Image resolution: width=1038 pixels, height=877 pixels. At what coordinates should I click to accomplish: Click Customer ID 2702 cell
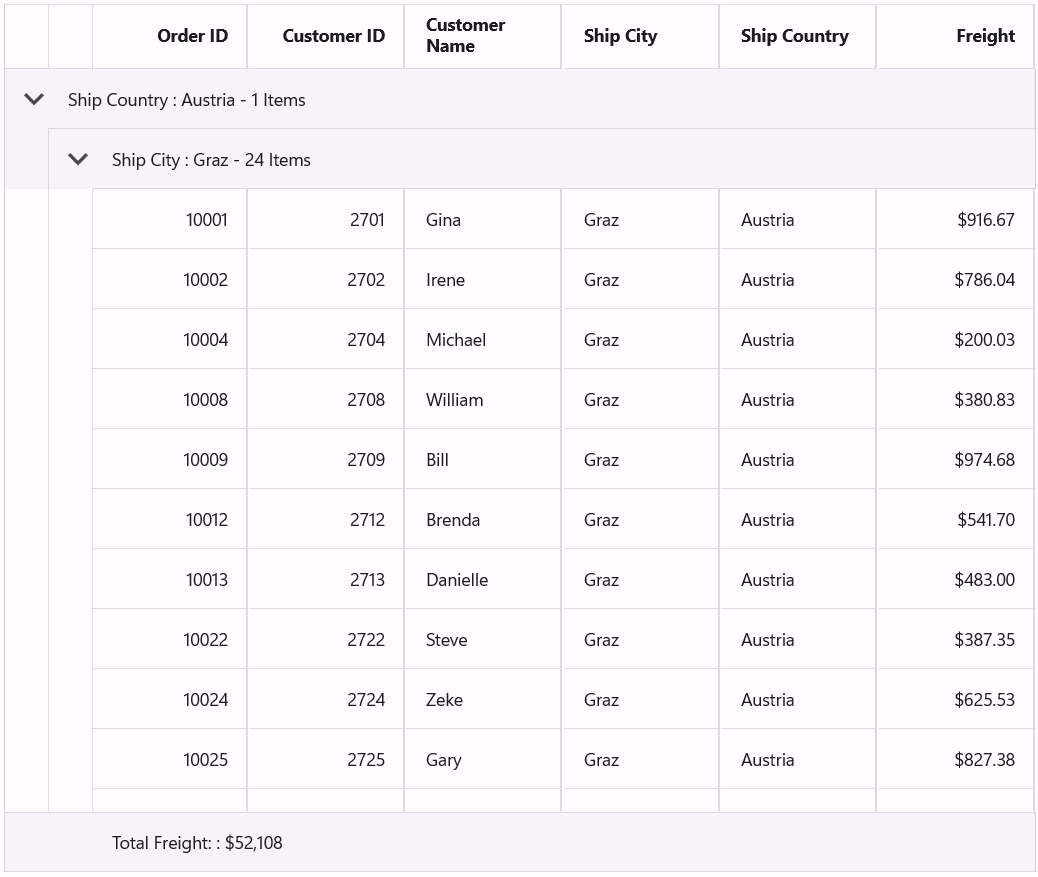[366, 280]
